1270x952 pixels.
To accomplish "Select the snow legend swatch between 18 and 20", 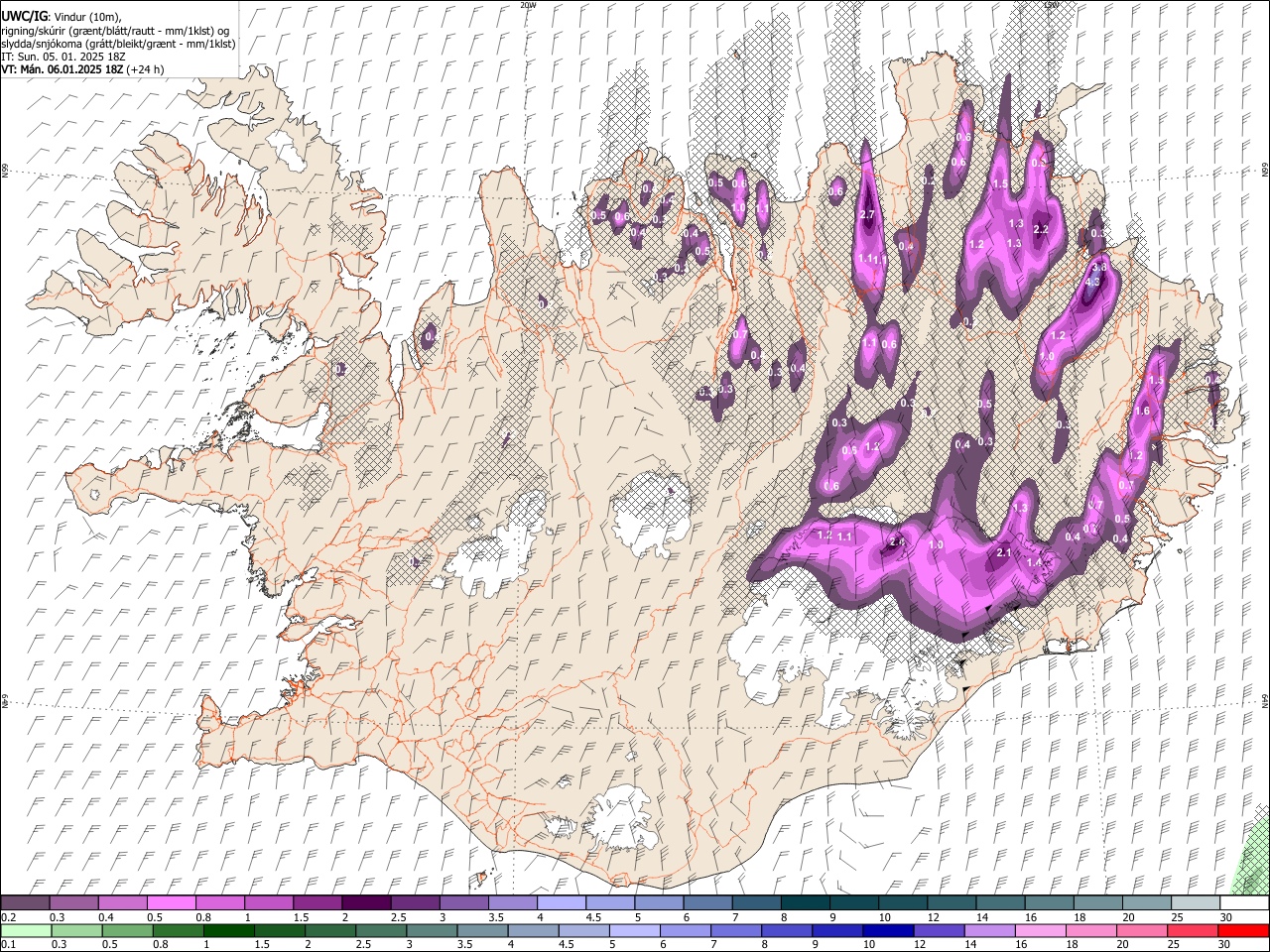I will click(1098, 902).
